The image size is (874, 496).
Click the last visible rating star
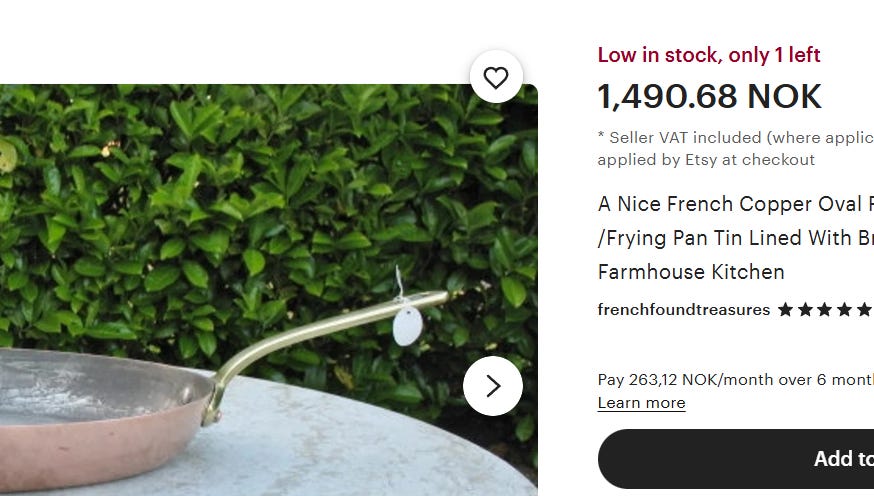[x=864, y=310]
